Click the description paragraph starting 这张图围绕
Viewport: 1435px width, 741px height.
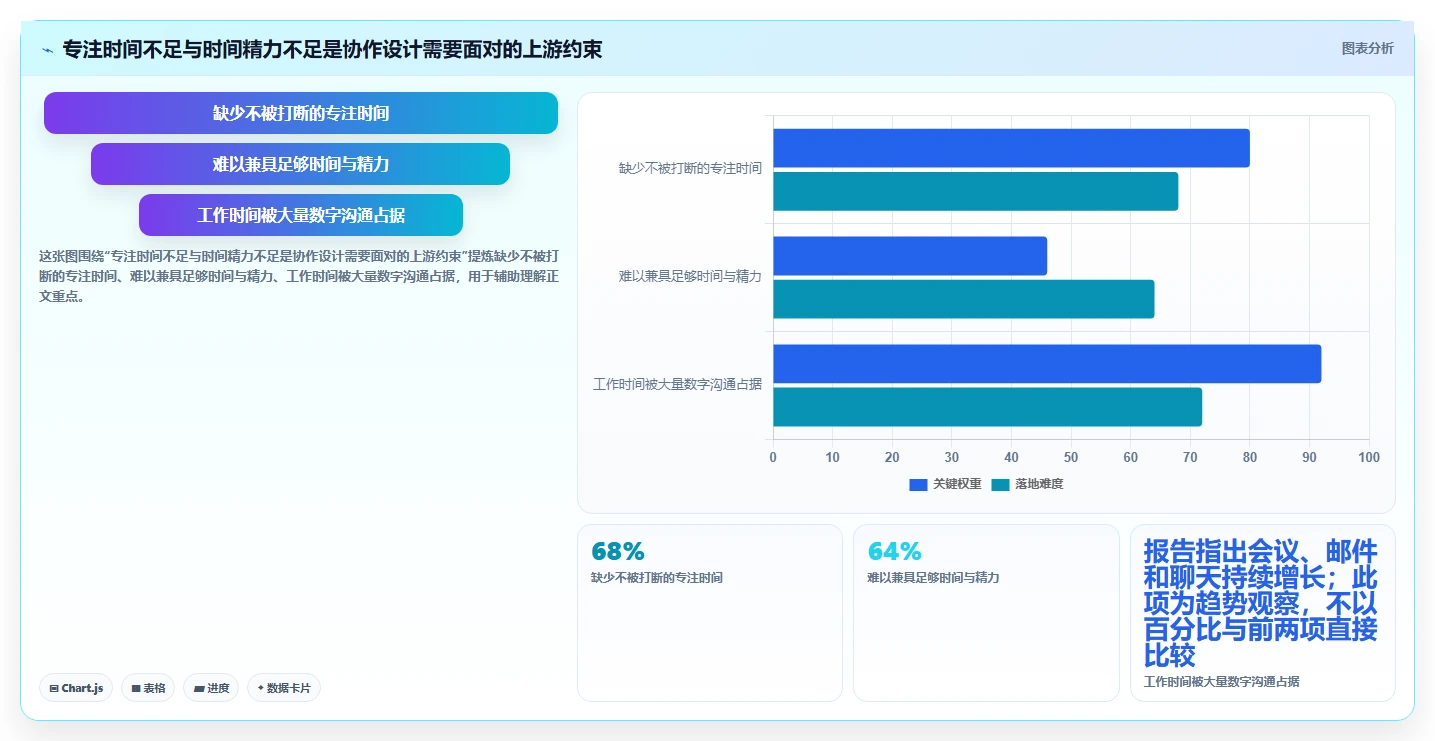298,276
